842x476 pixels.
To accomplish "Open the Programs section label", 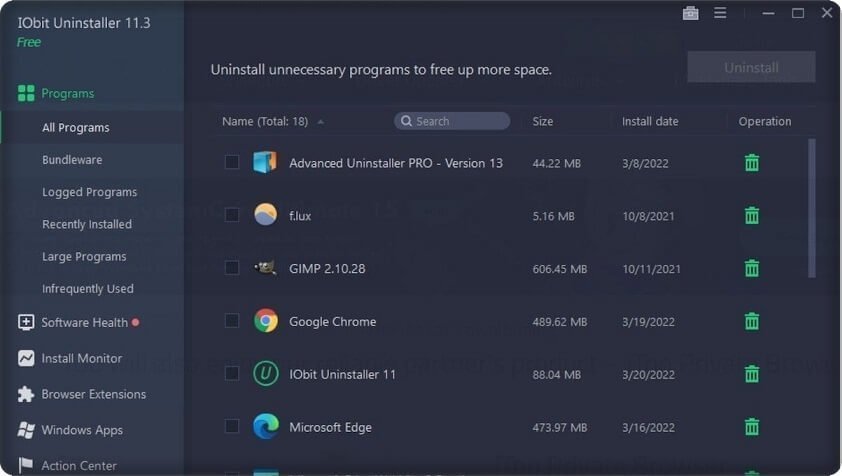I will (x=68, y=93).
